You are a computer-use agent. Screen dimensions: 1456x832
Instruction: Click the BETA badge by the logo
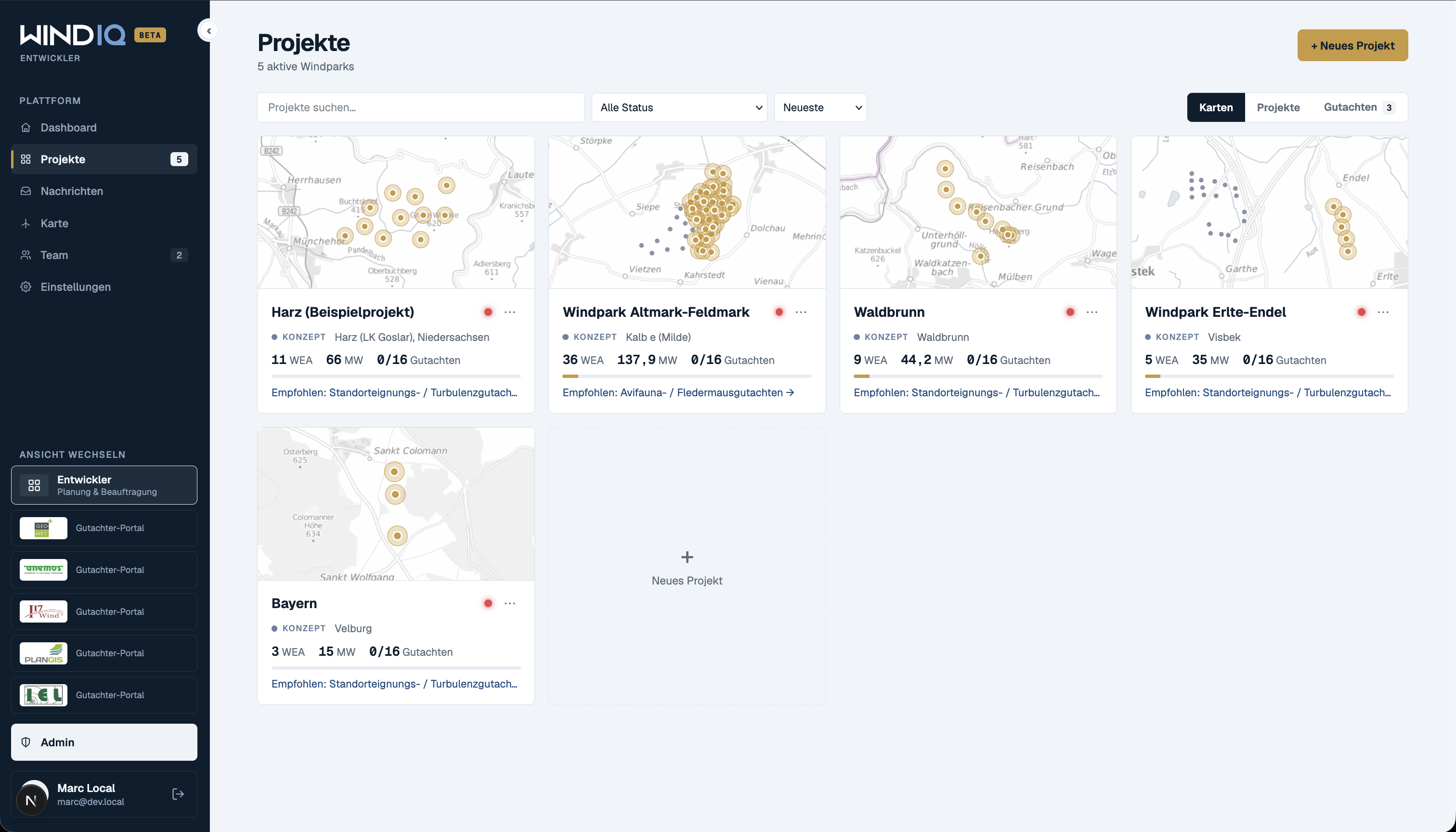click(150, 35)
